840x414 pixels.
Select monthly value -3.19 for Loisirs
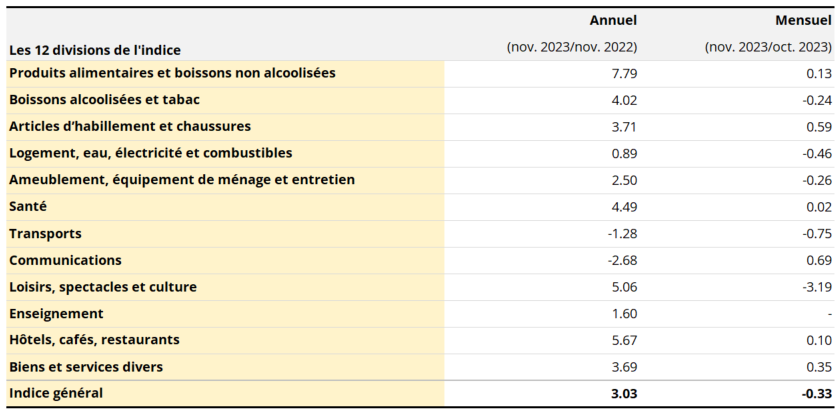pos(816,287)
